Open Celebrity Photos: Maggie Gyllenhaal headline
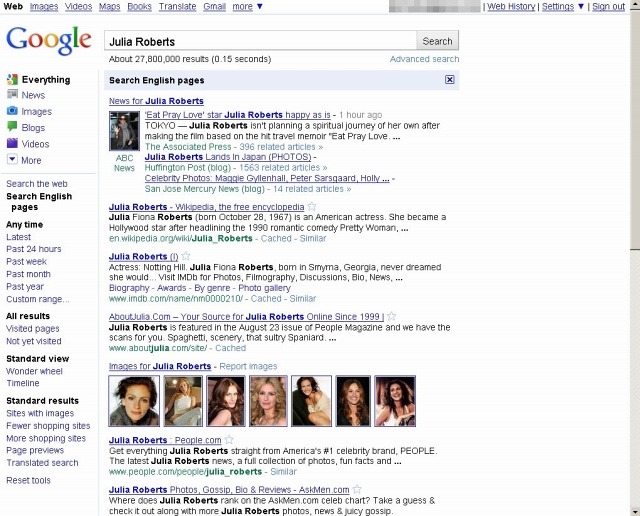640x516 pixels. (267, 178)
